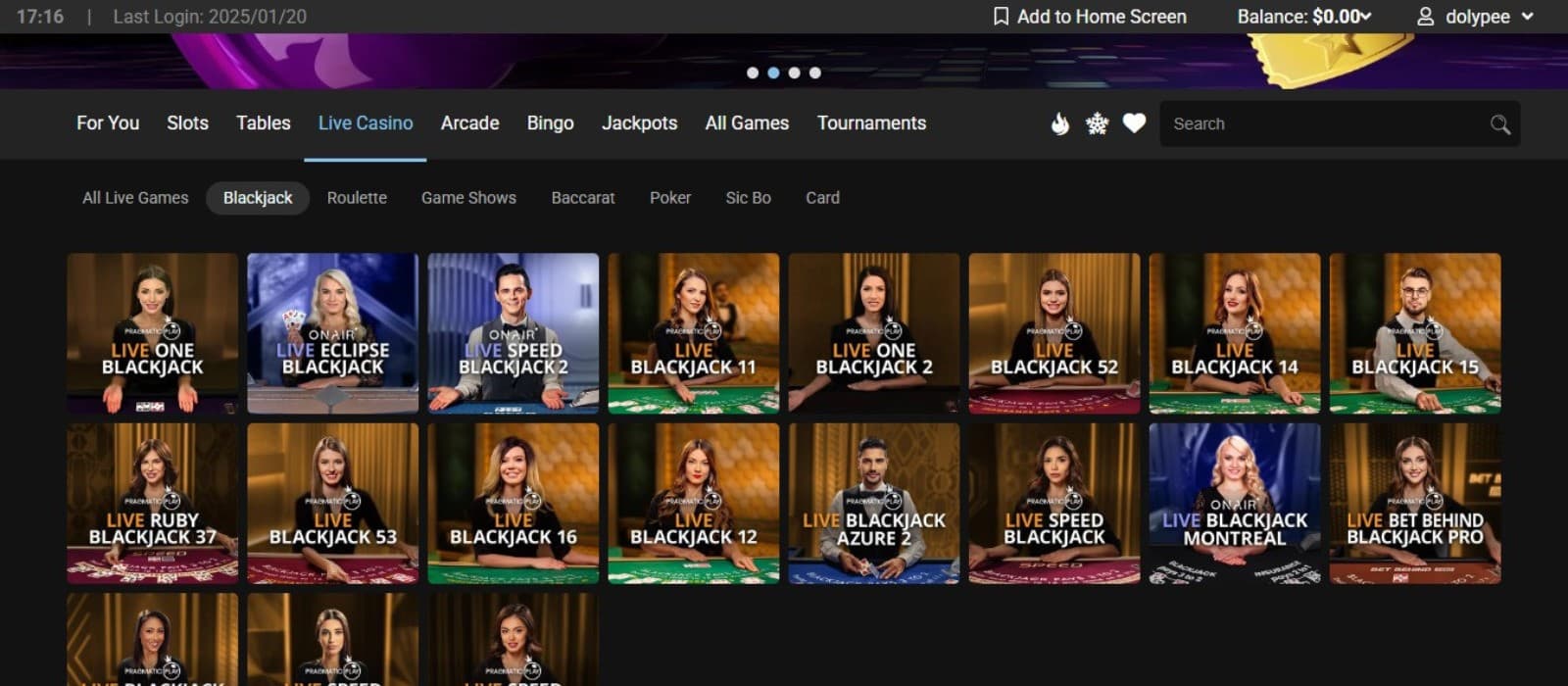This screenshot has height=686, width=1568.
Task: Launch Live One Blackjack 2
Action: click(x=874, y=333)
